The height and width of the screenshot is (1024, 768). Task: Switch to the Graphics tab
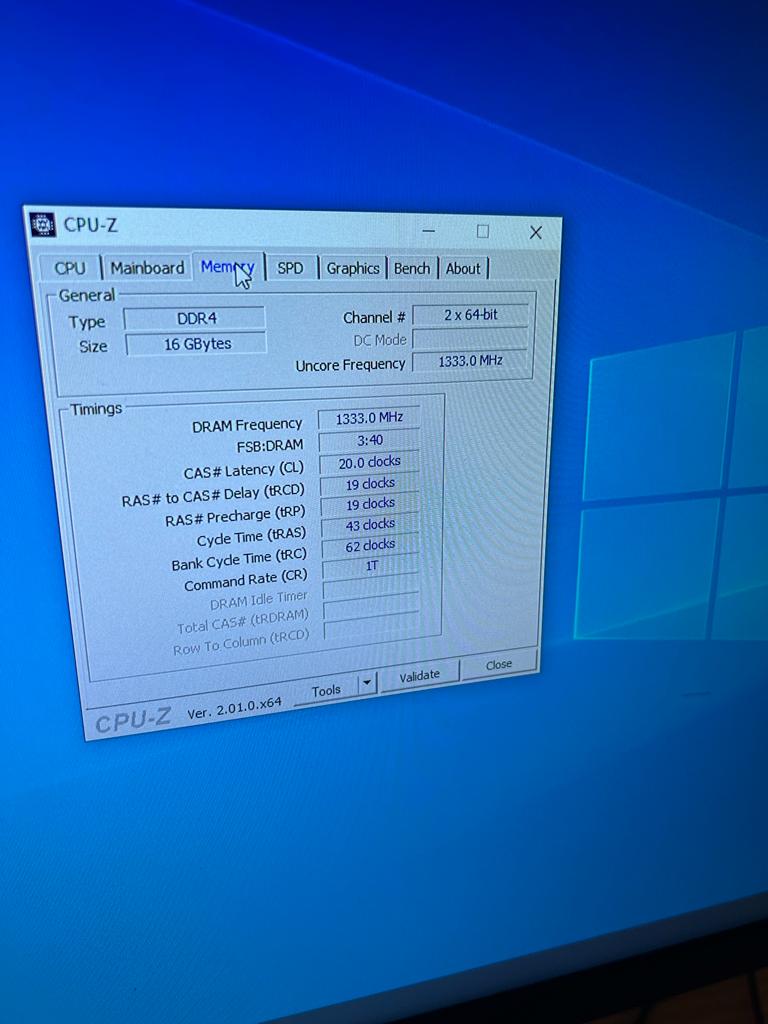(353, 268)
